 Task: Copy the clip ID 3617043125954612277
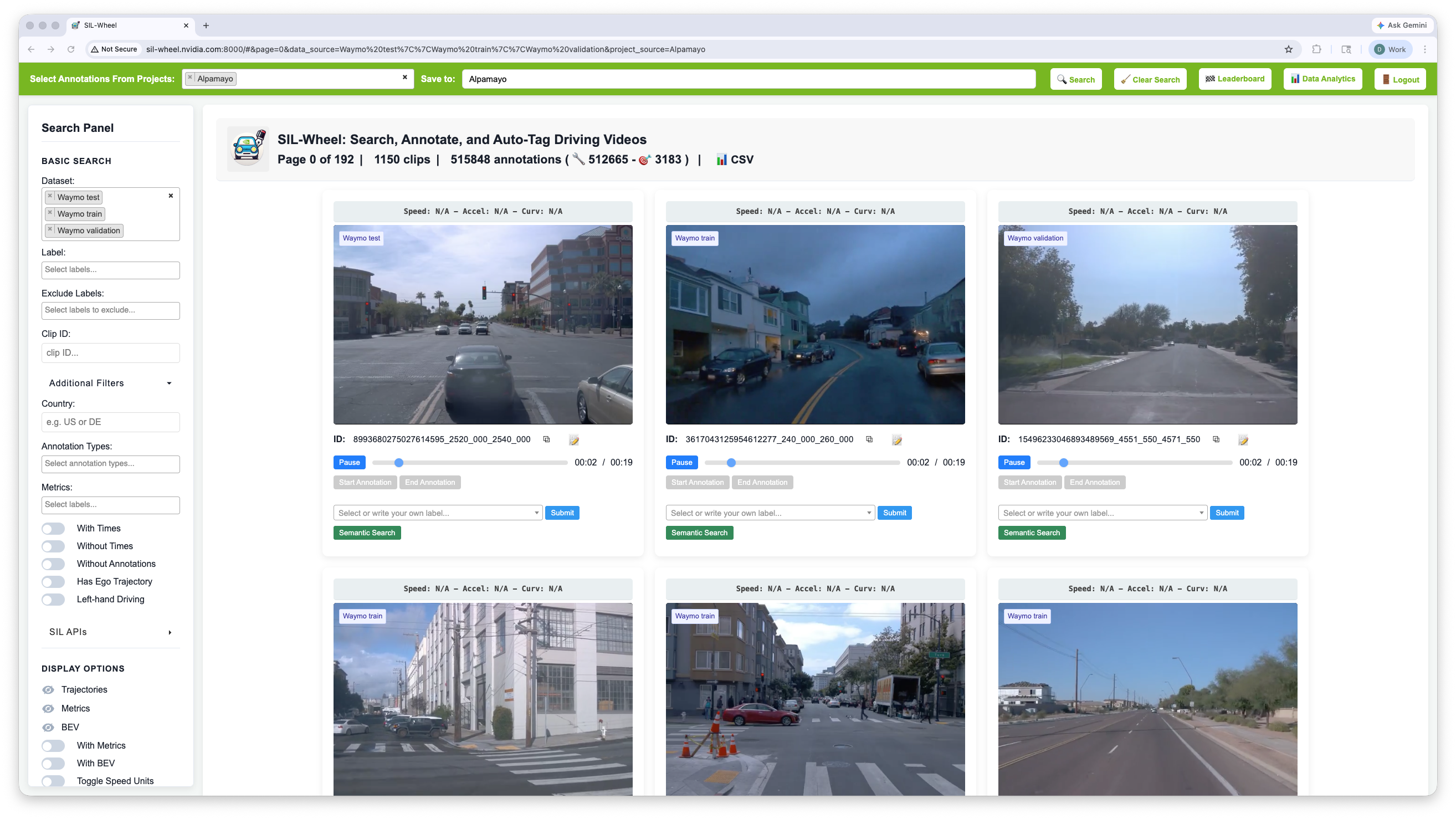[869, 439]
